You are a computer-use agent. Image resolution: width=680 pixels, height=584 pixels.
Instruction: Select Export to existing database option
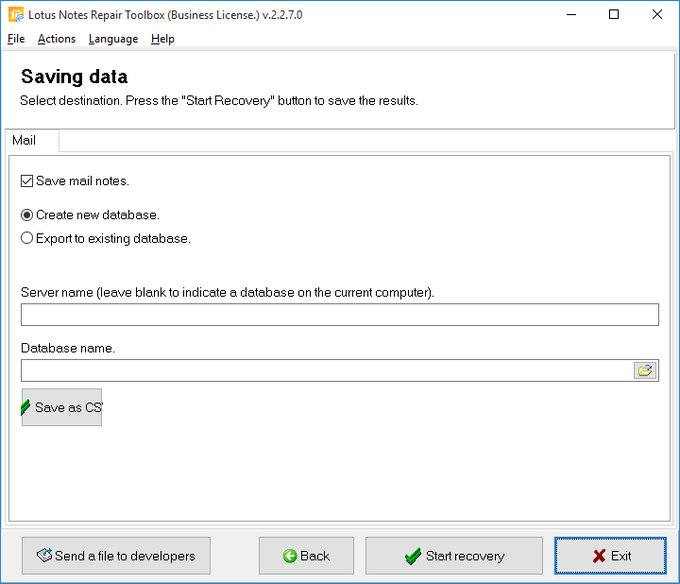pos(27,238)
